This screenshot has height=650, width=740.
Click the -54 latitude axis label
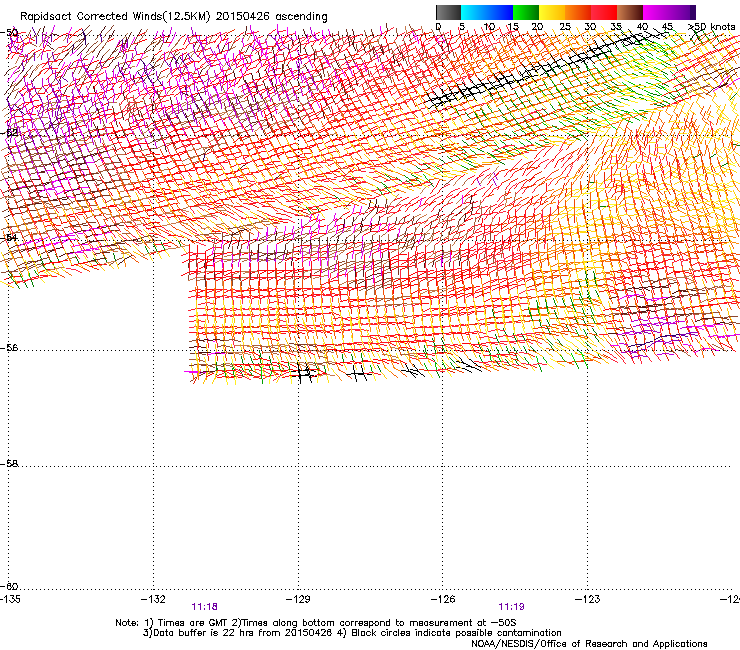tap(9, 237)
